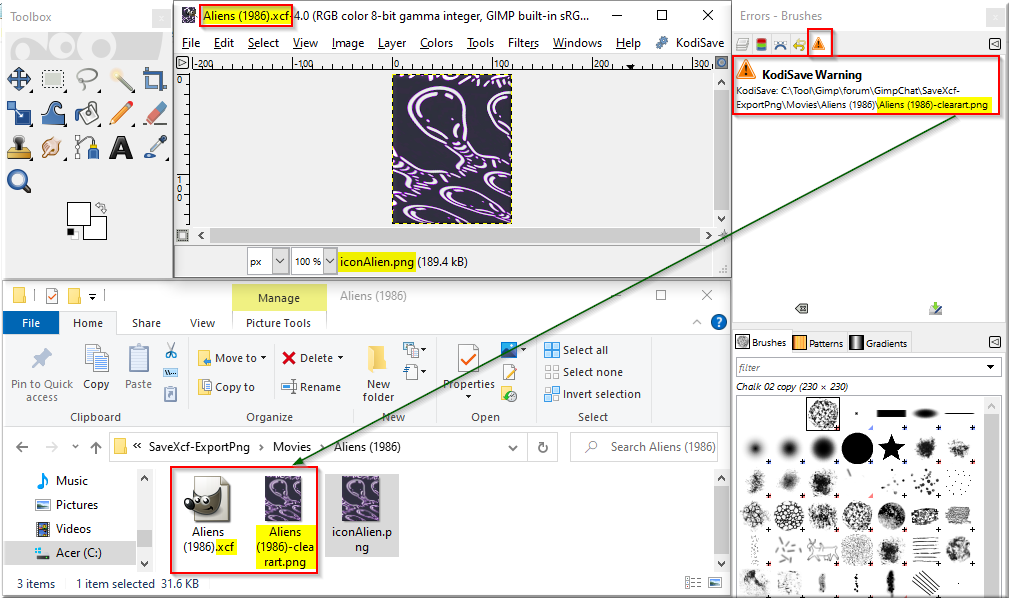The width and height of the screenshot is (1009, 598).
Task: Select the Crop tool
Action: point(154,80)
